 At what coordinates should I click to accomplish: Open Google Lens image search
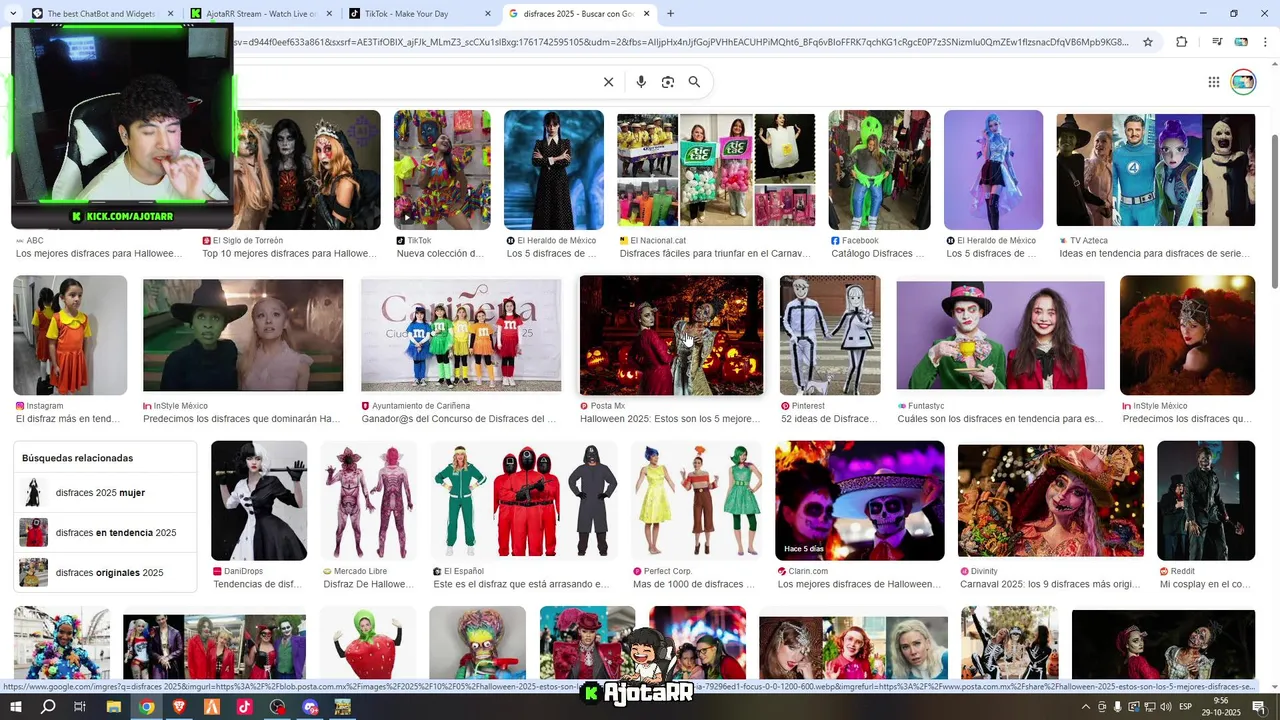click(x=668, y=82)
